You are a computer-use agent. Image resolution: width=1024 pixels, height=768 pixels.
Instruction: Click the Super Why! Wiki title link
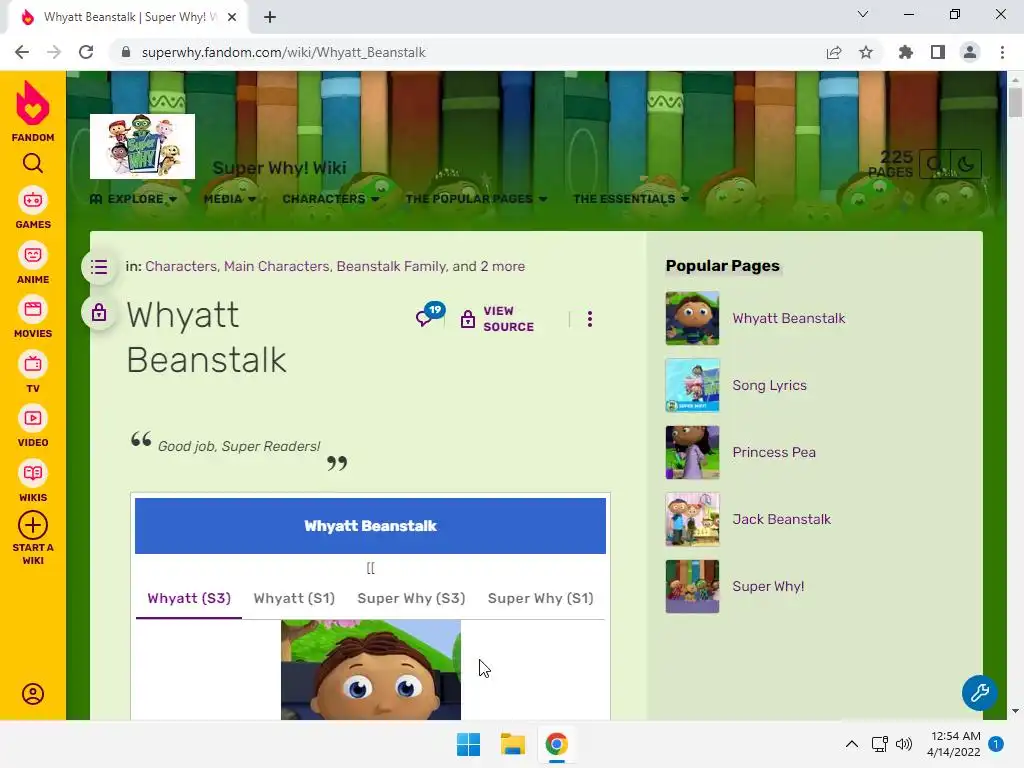279,168
